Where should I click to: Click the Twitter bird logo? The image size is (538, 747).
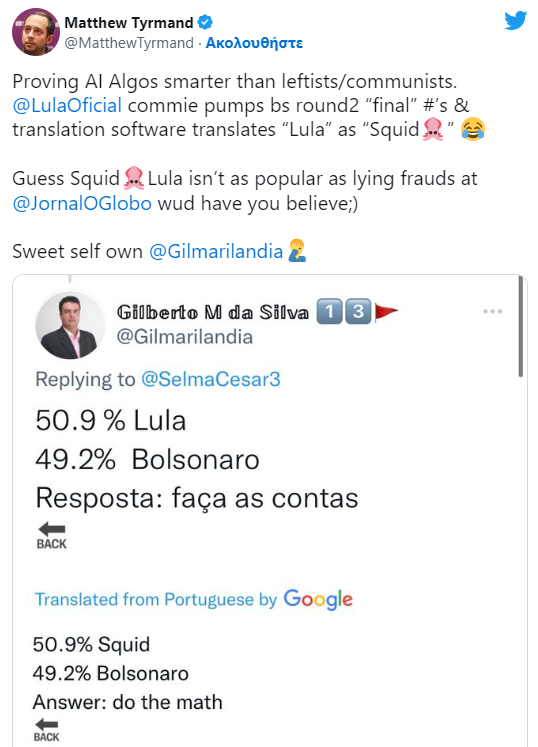click(516, 20)
